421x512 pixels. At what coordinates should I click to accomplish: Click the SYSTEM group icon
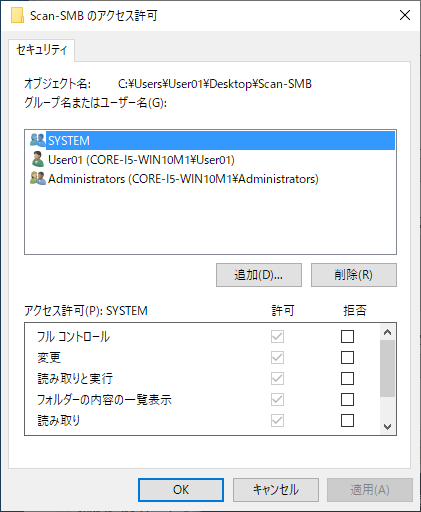click(38, 140)
